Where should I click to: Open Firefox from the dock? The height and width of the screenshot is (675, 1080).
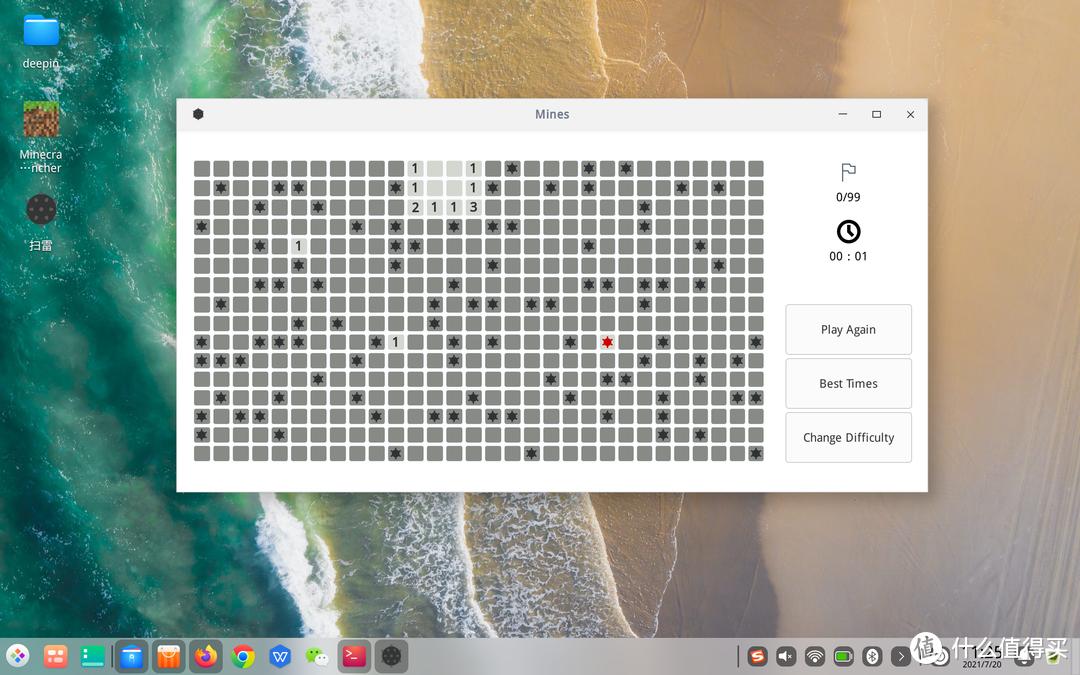(206, 657)
